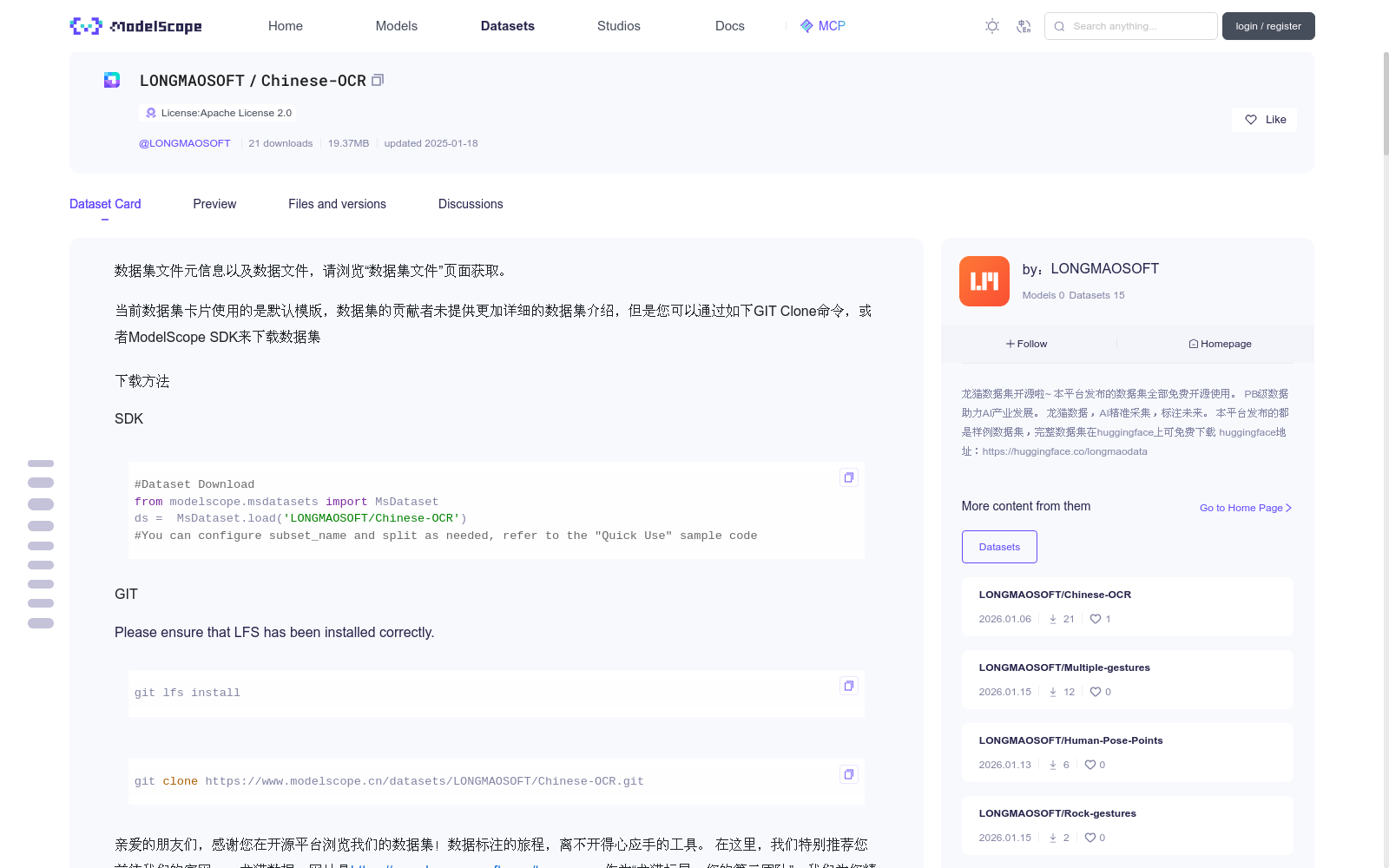Switch language with the translate icon
The image size is (1389, 868).
(x=1024, y=26)
